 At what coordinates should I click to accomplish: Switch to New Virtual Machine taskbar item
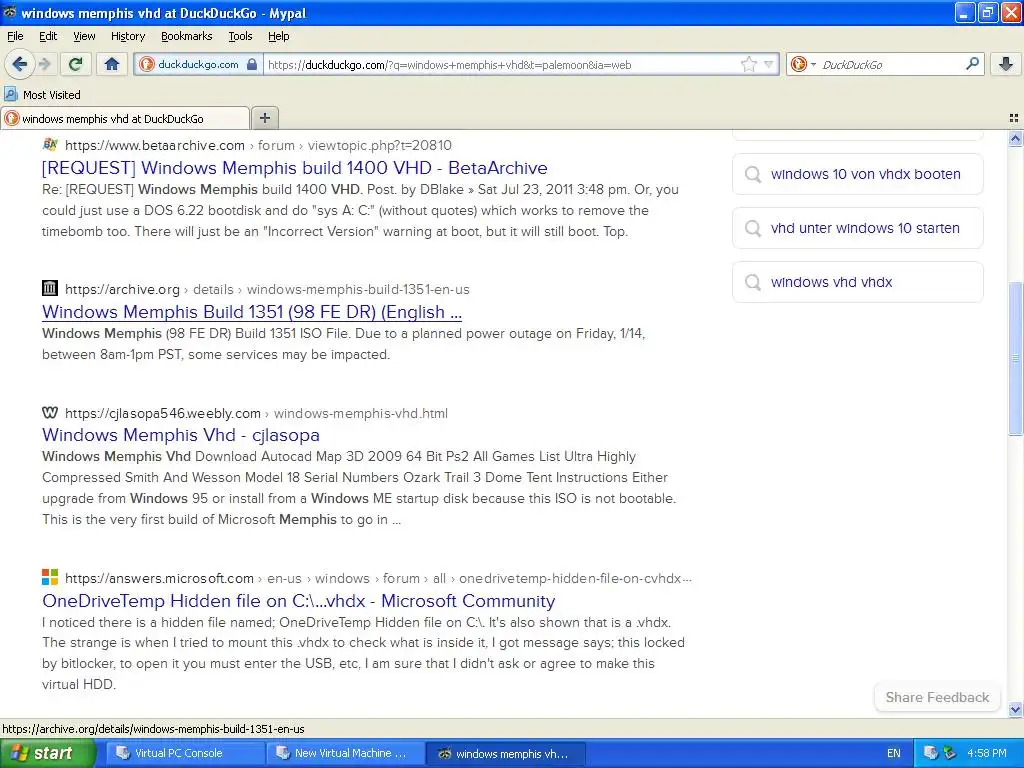[x=344, y=753]
